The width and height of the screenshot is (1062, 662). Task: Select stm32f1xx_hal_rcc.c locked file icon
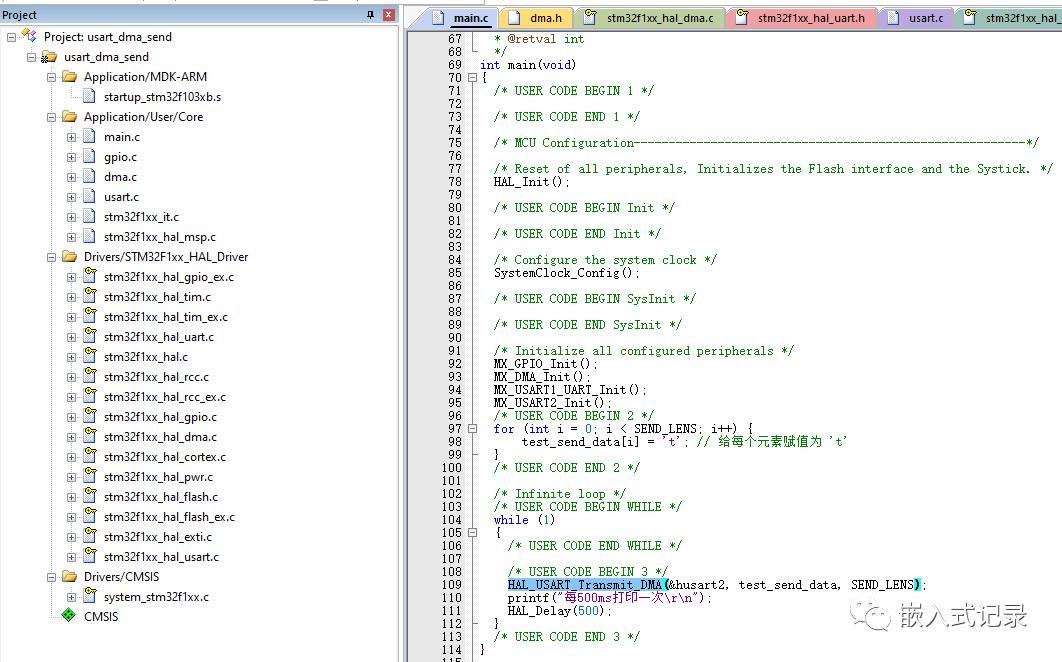point(90,375)
